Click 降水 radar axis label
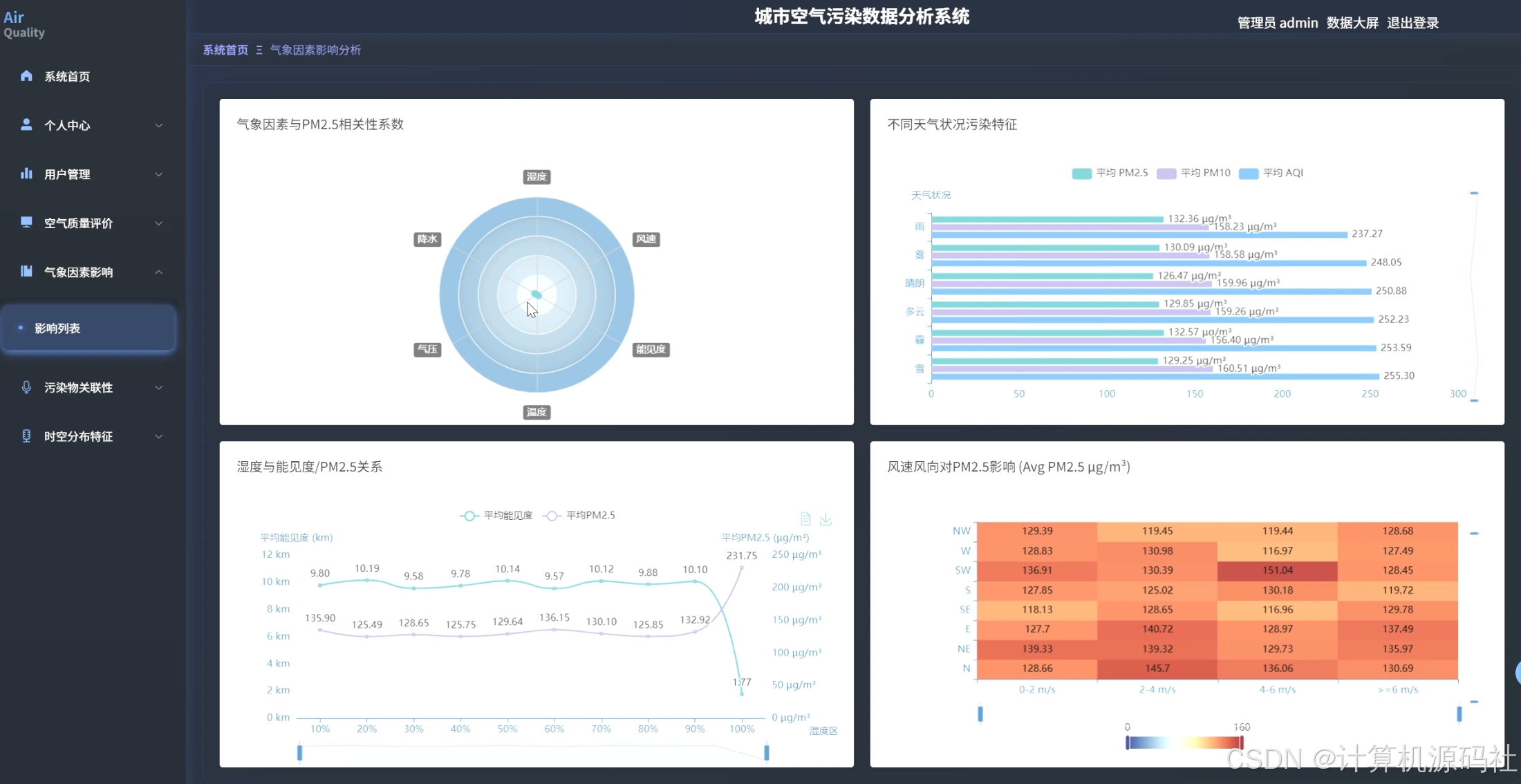This screenshot has width=1521, height=784. [427, 239]
